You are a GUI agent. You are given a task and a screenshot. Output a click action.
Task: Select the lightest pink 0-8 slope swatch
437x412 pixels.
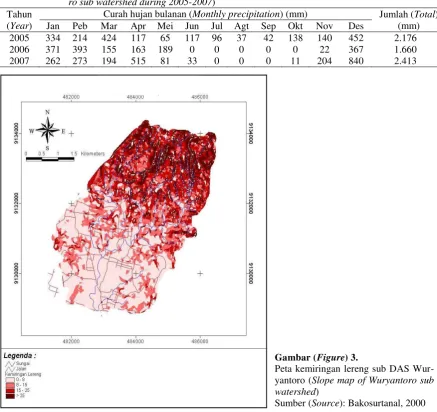point(10,379)
